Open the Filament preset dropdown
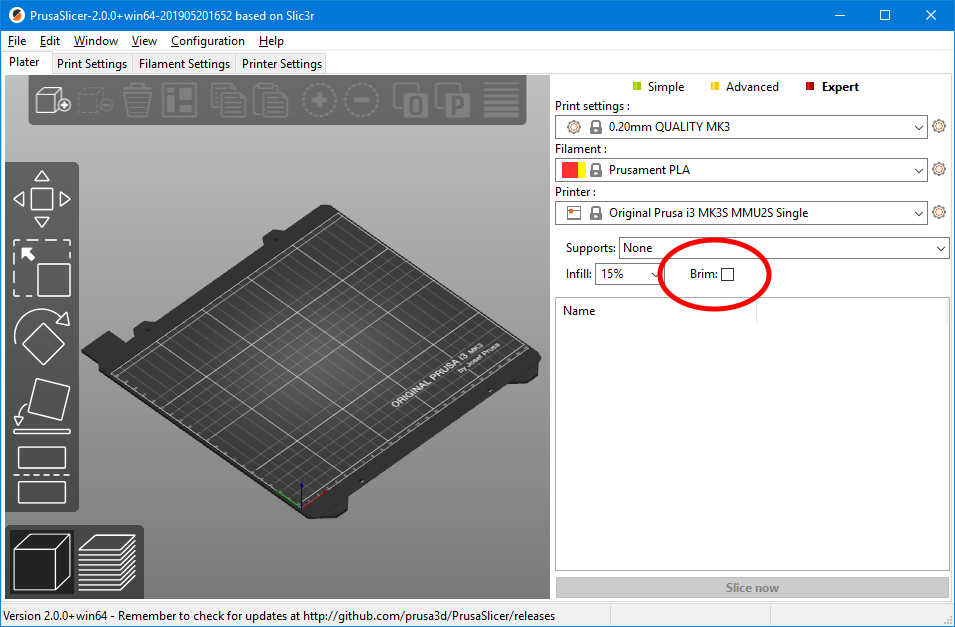Screen dimensions: 955x627 741,170
